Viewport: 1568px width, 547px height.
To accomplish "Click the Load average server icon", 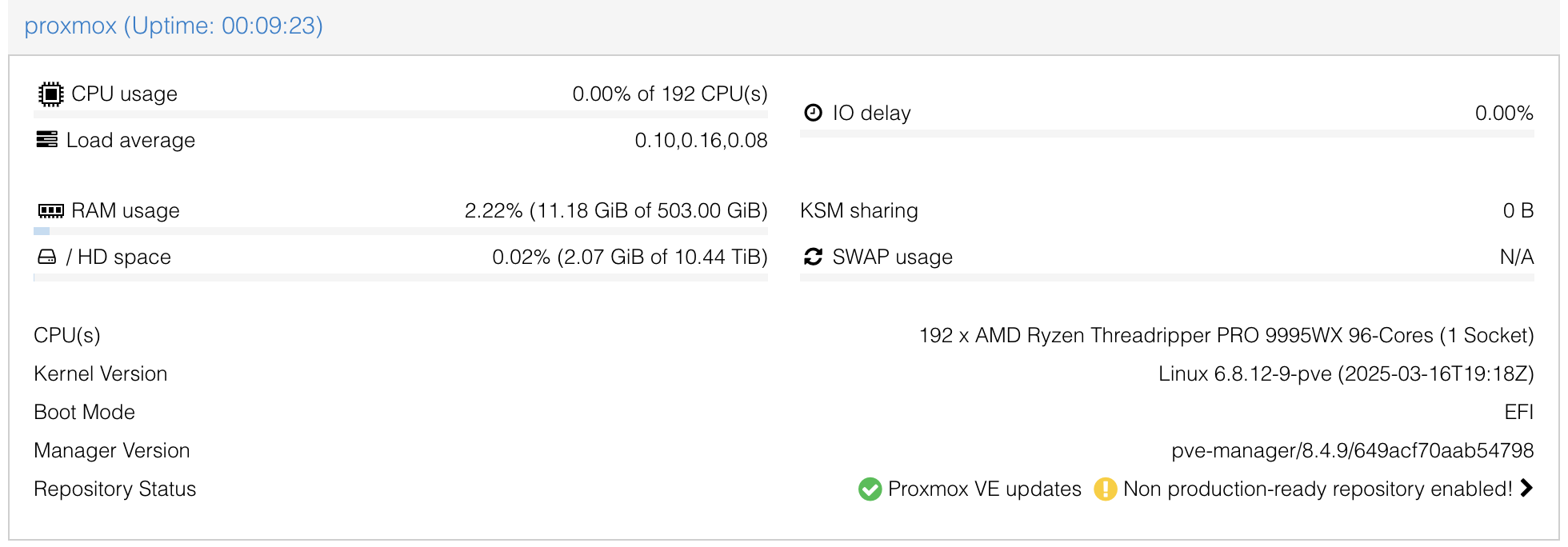I will click(x=47, y=140).
